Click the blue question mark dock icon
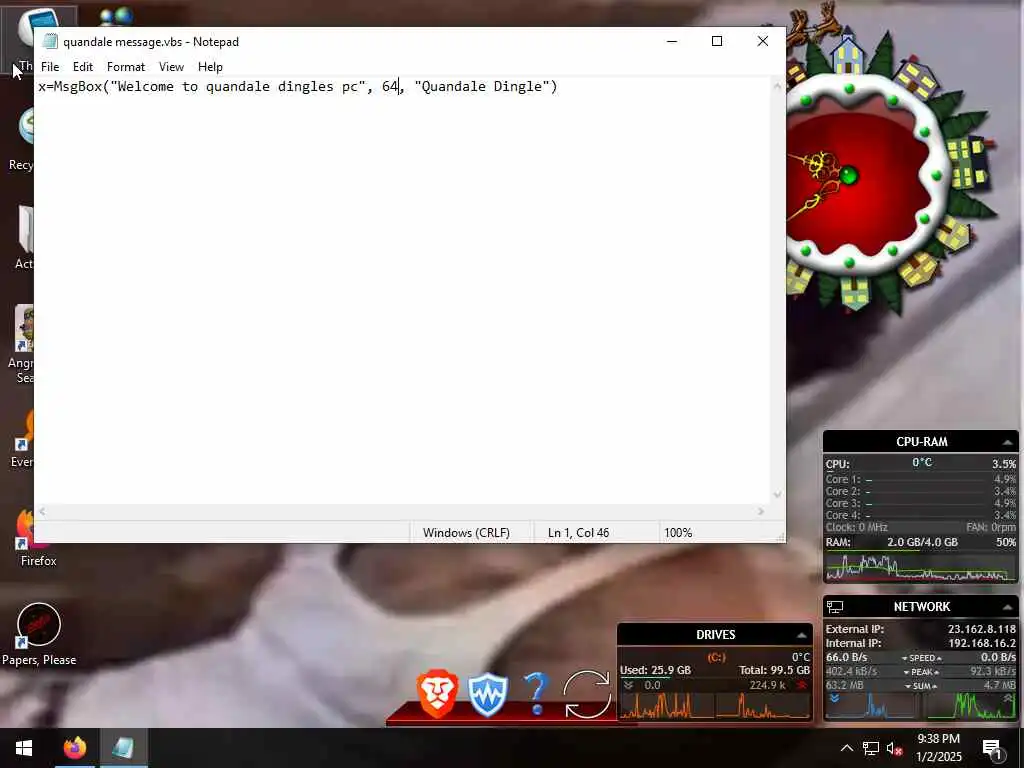Viewport: 1024px width, 768px height. (x=536, y=694)
